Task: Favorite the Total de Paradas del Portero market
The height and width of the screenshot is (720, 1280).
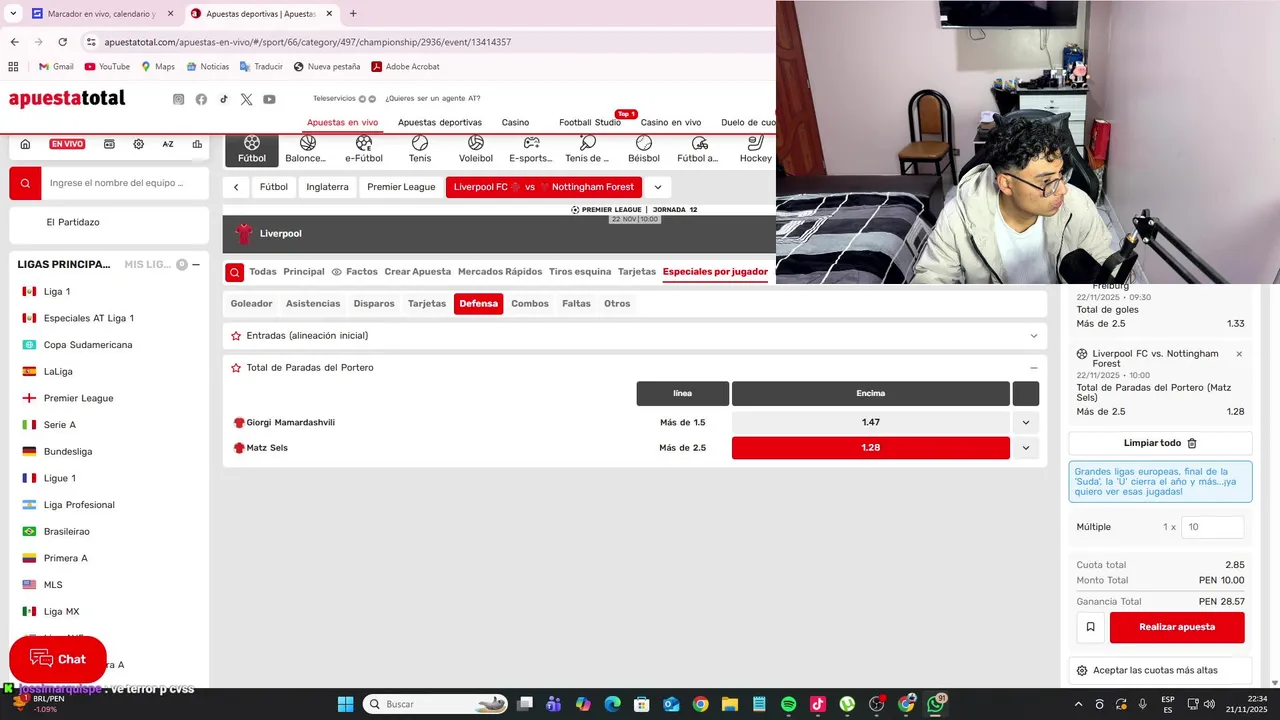Action: pos(236,368)
